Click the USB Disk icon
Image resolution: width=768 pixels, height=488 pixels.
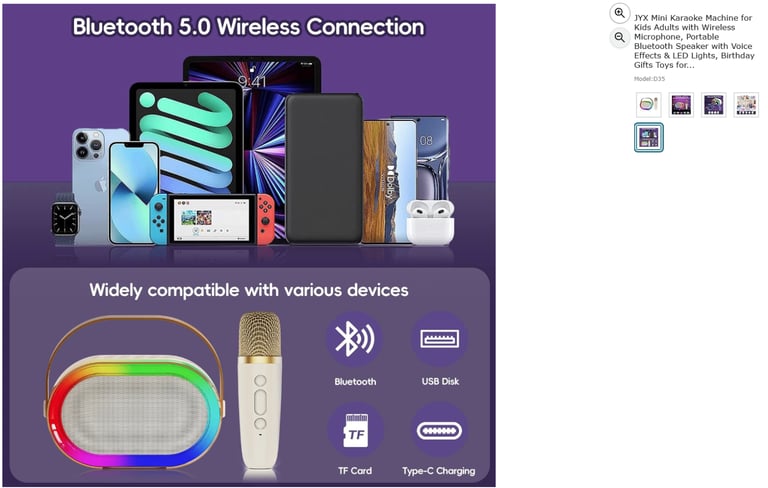coord(439,339)
